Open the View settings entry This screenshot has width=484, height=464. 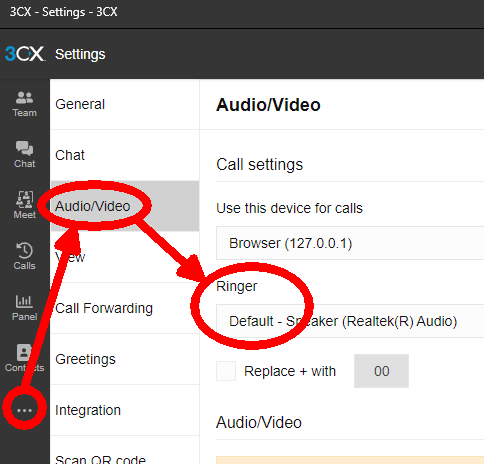tap(125, 257)
